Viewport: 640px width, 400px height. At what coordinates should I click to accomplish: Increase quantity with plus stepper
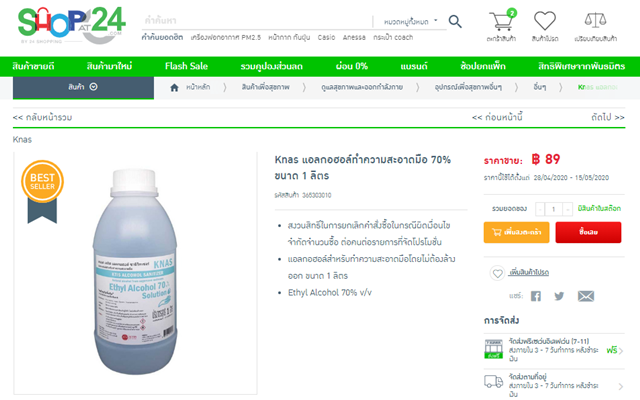coord(567,209)
